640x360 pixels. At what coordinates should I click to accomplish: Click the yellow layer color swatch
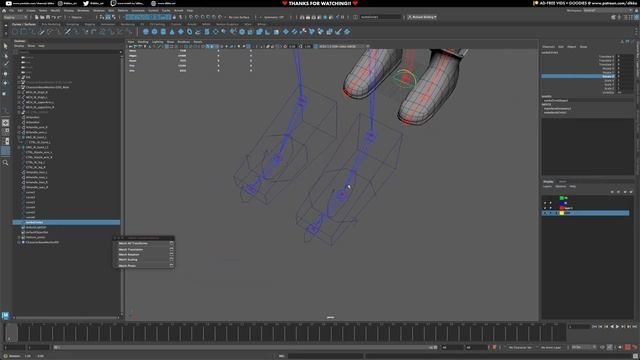[x=562, y=213]
